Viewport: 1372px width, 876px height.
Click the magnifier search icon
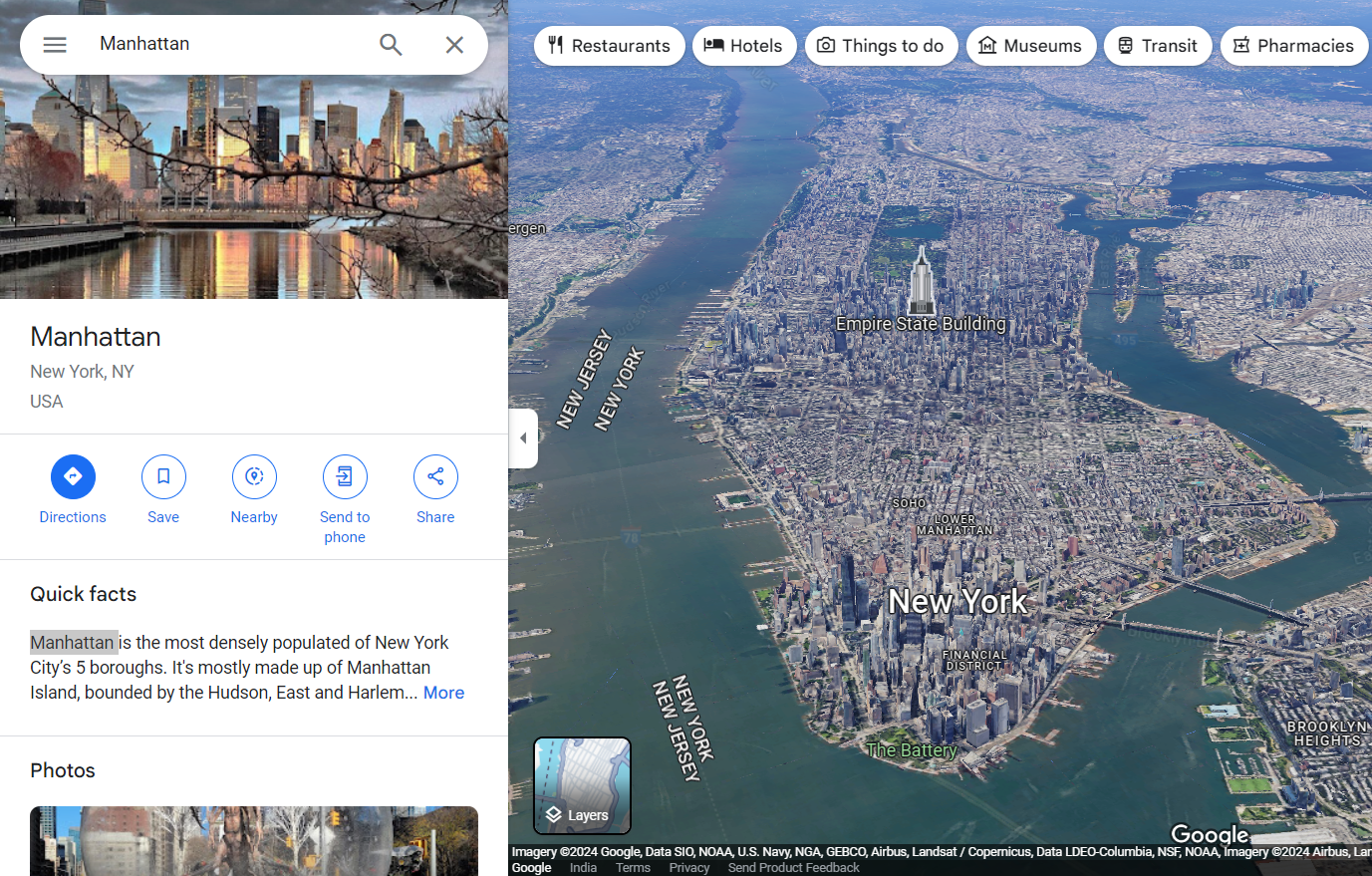point(391,45)
